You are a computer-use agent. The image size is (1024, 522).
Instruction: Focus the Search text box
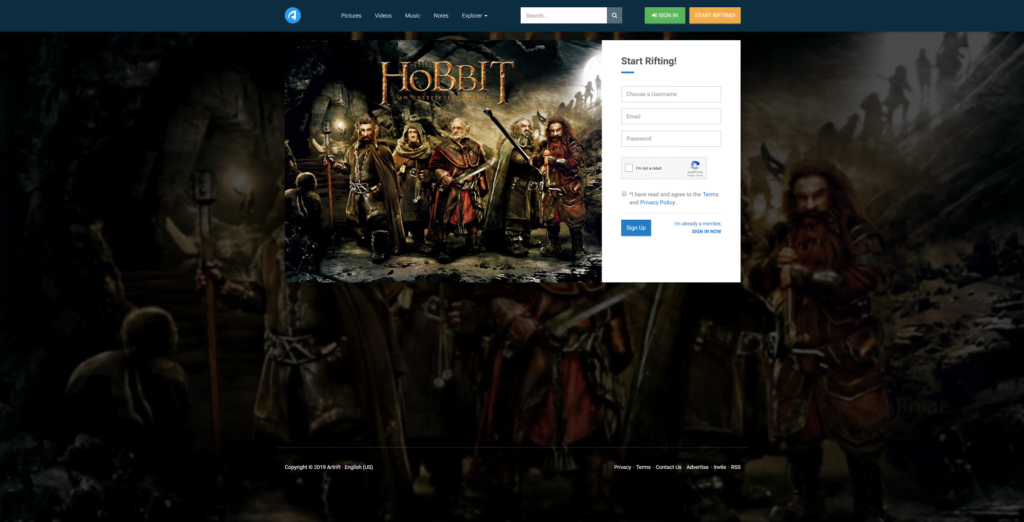564,15
